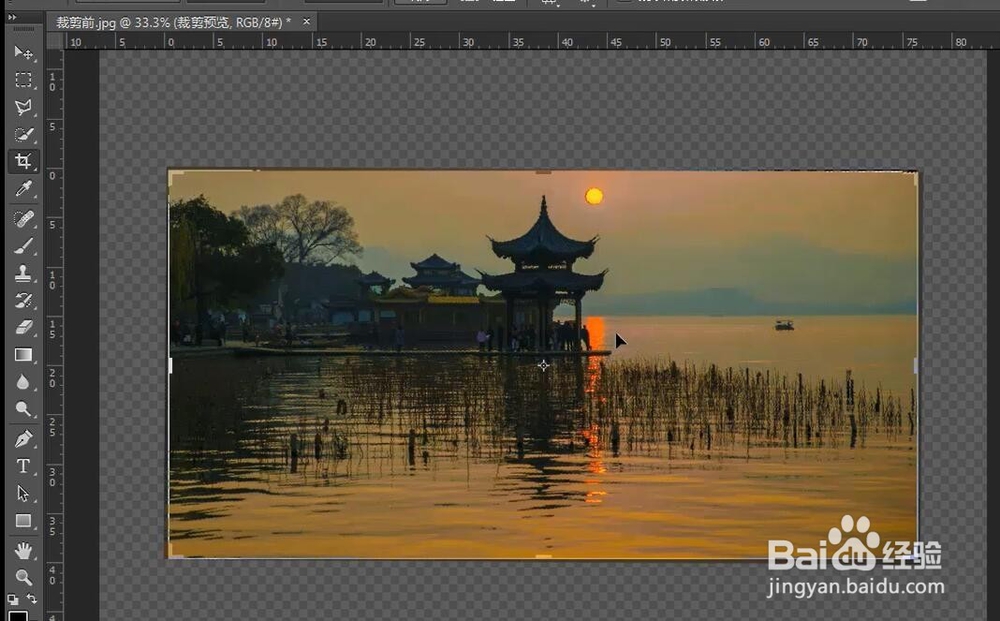The image size is (1000, 621).
Task: Click the crop box top-right corner handle
Action: point(911,177)
